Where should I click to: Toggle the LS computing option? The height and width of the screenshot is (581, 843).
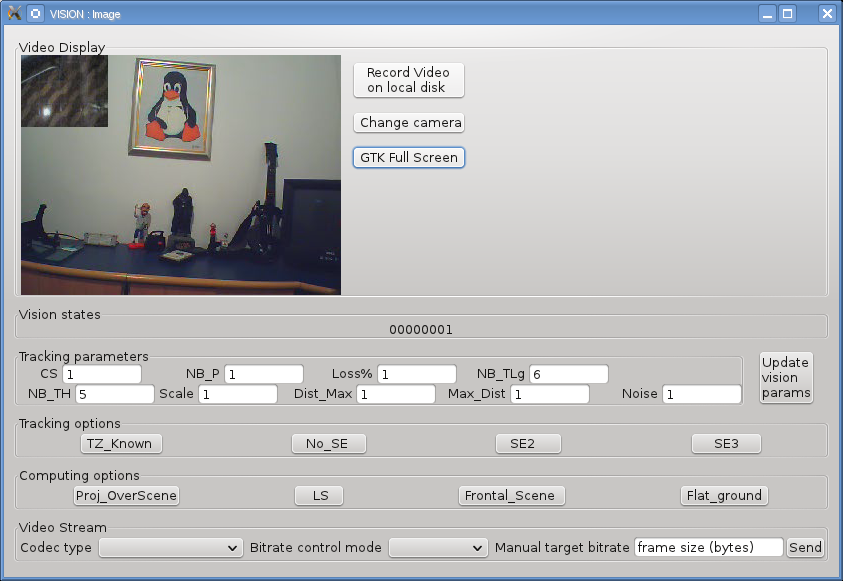(319, 496)
